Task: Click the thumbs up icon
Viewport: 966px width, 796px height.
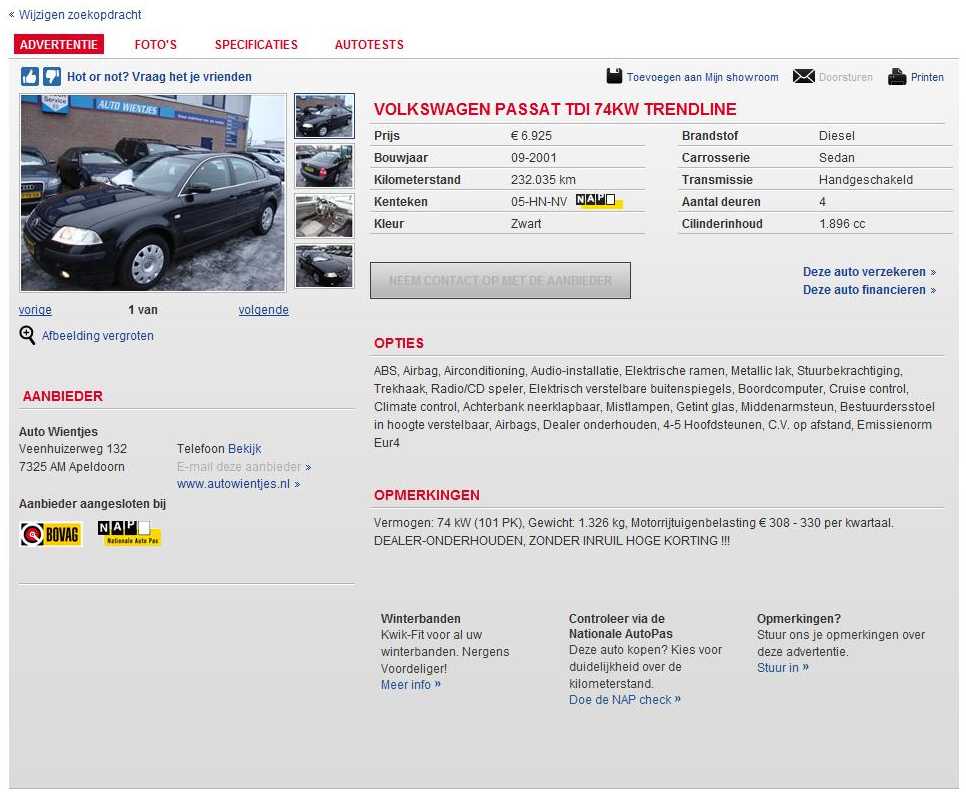Action: [30, 76]
